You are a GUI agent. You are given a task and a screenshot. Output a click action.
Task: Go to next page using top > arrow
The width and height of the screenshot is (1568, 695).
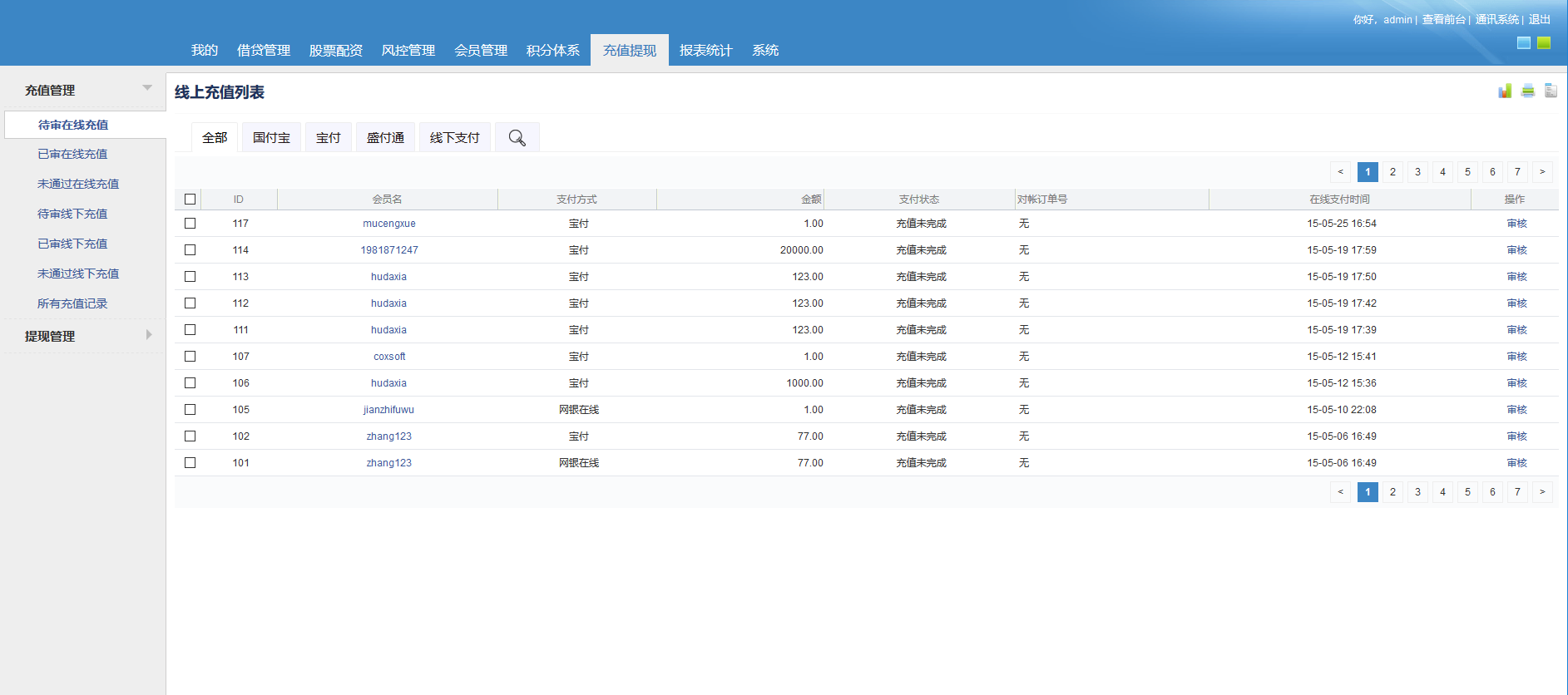coord(1542,172)
